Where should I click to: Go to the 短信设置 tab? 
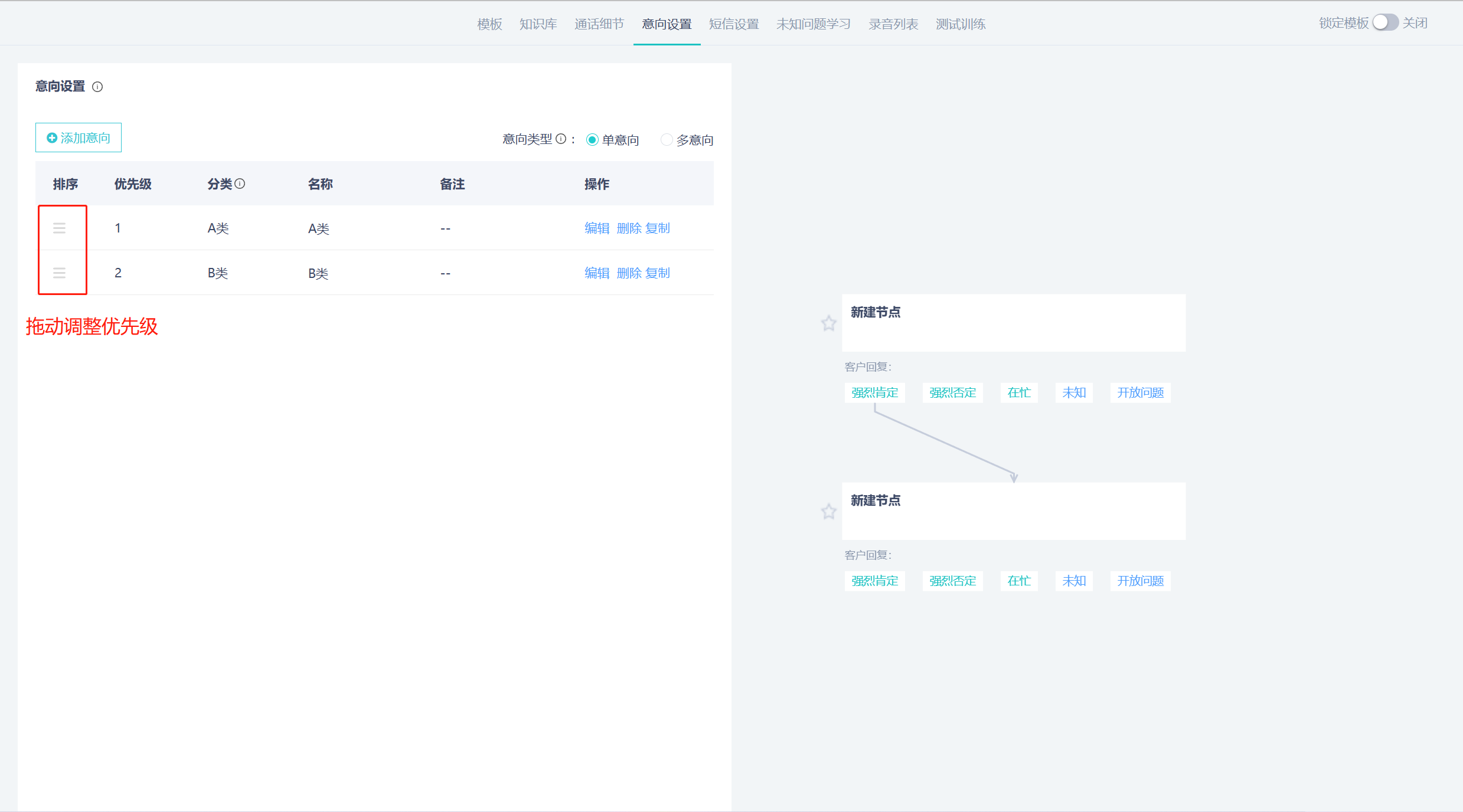[734, 24]
